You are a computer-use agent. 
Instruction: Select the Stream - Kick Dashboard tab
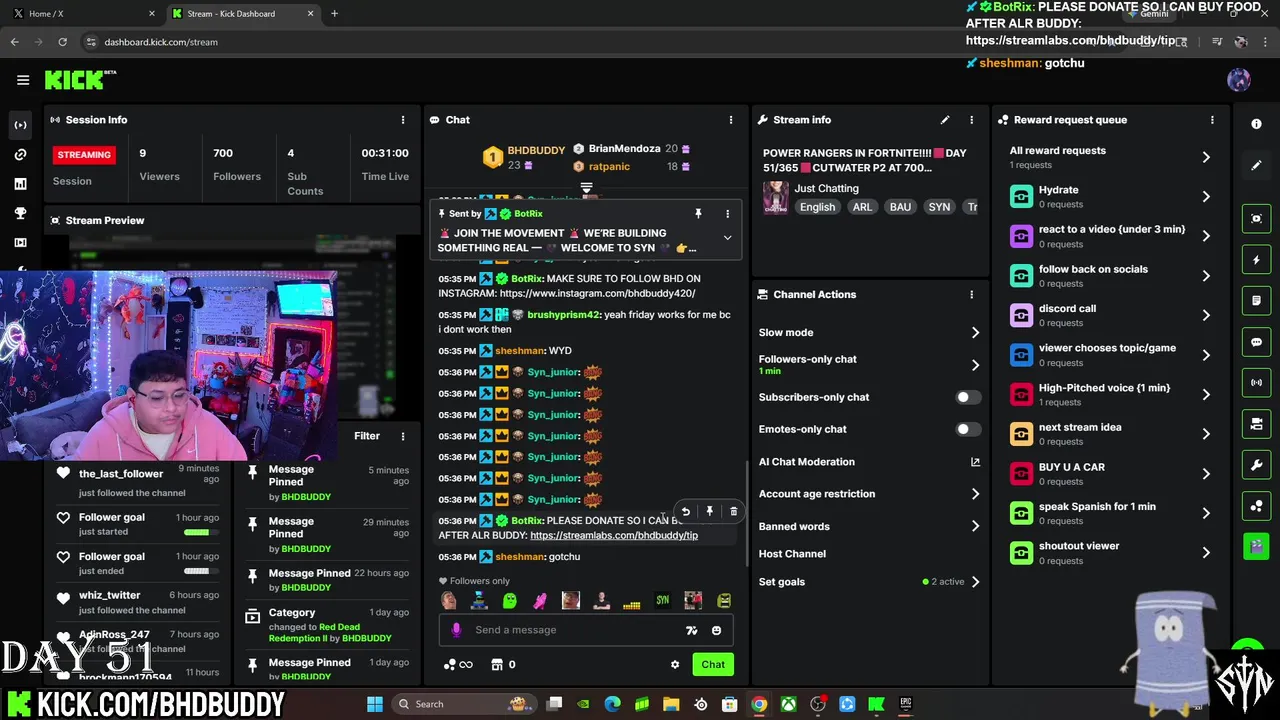243,14
